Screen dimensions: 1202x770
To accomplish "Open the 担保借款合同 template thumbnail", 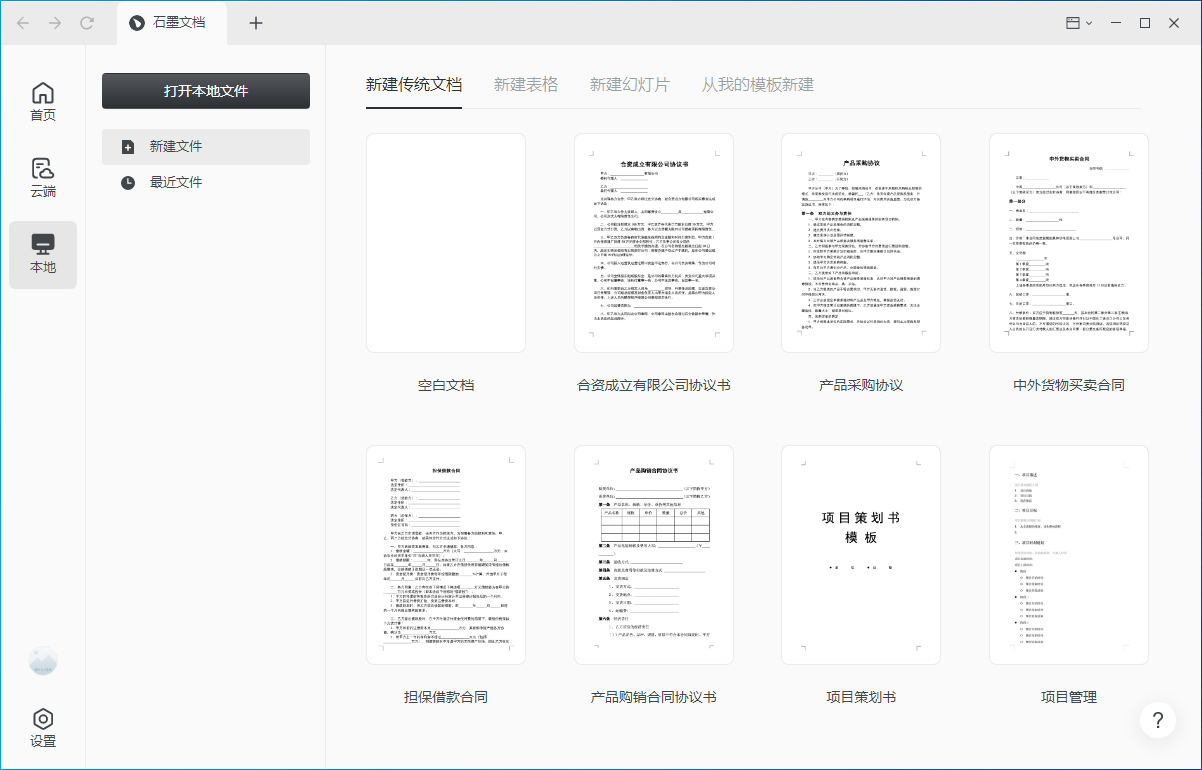I will [x=446, y=555].
